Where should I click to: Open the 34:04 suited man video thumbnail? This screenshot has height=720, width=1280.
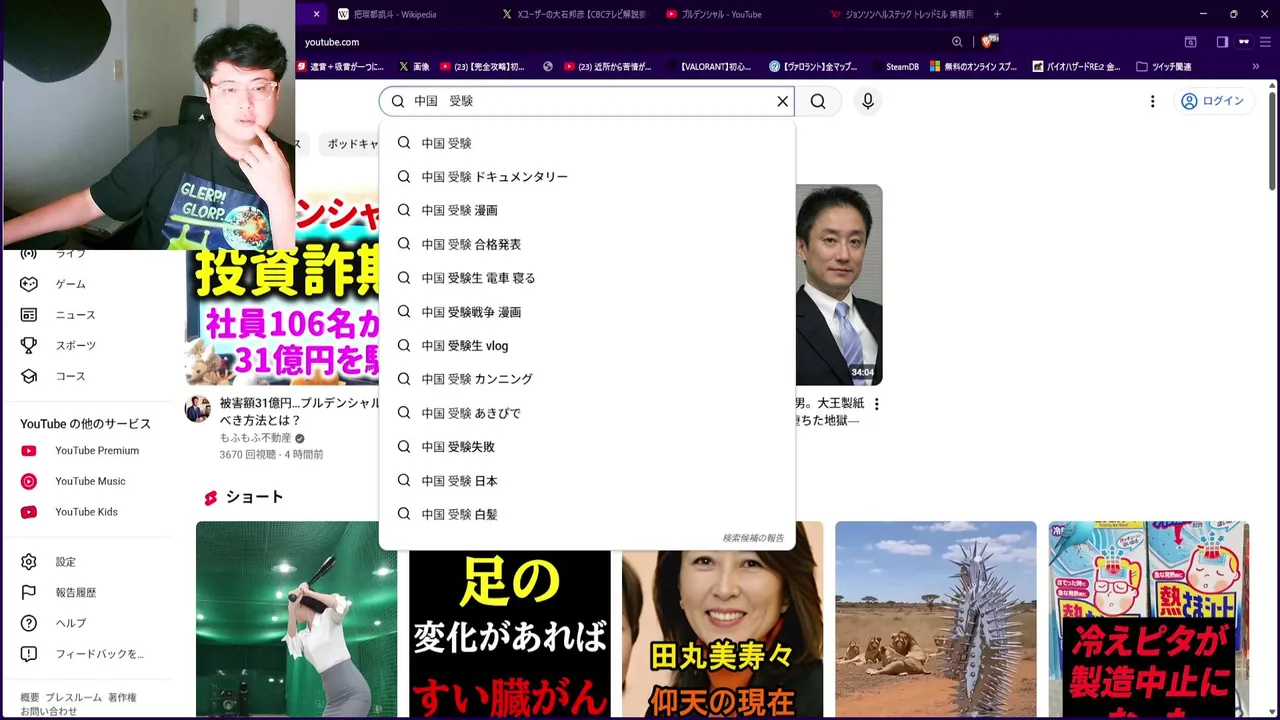839,285
